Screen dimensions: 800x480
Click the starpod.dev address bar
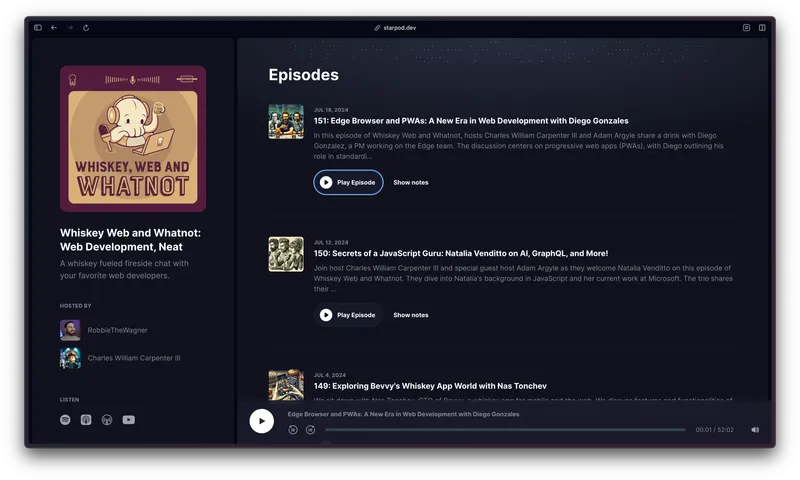[399, 28]
